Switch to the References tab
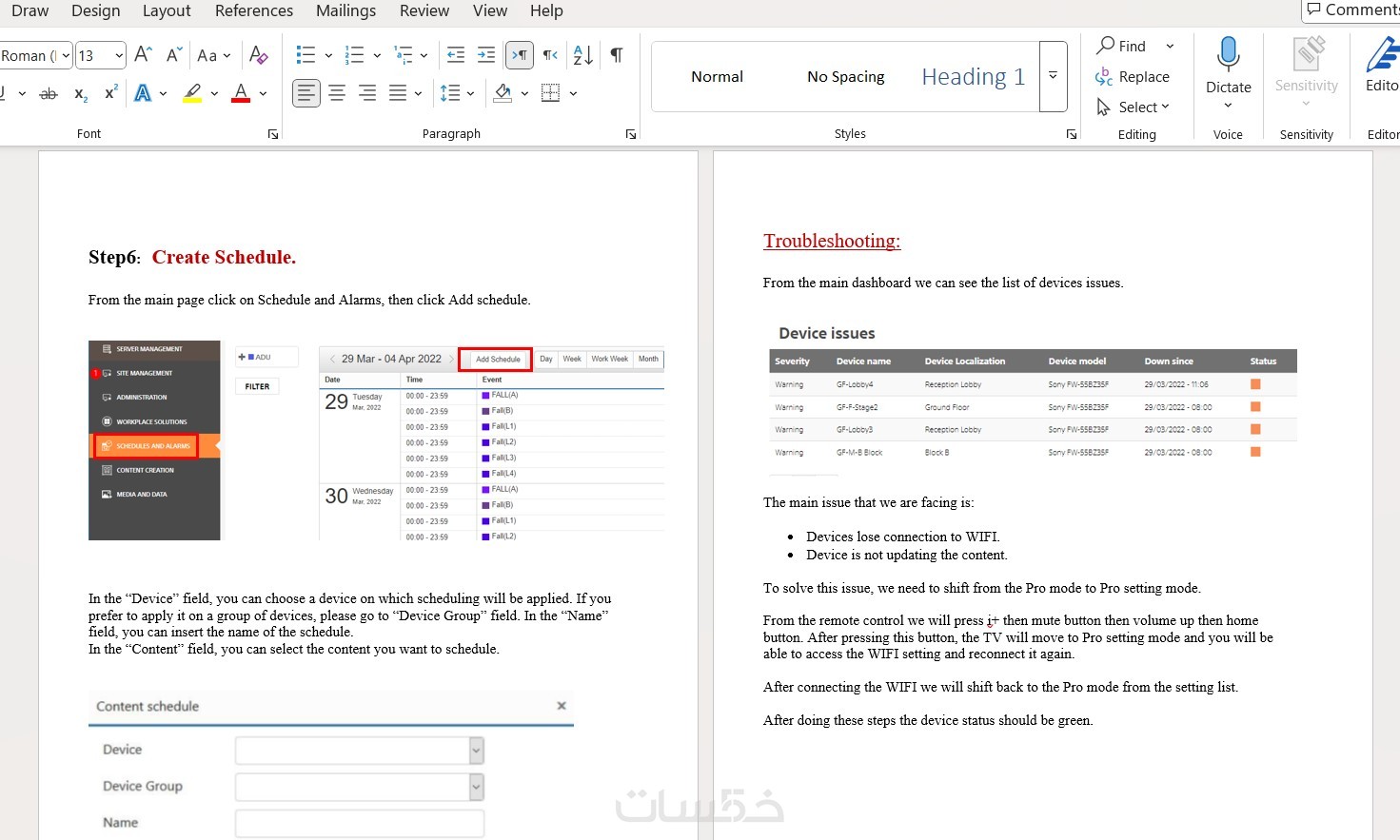 [x=254, y=10]
